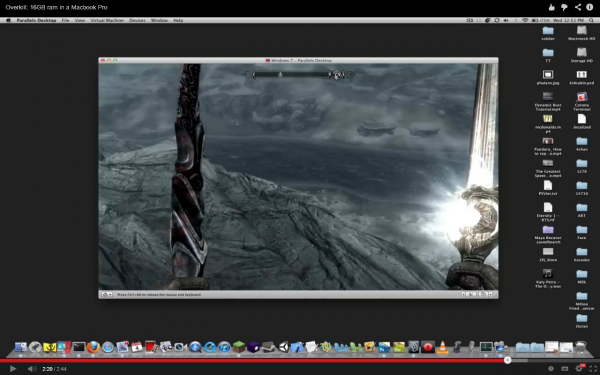Open Spotlight search in menu bar
This screenshot has width=600, height=375.
point(591,20)
